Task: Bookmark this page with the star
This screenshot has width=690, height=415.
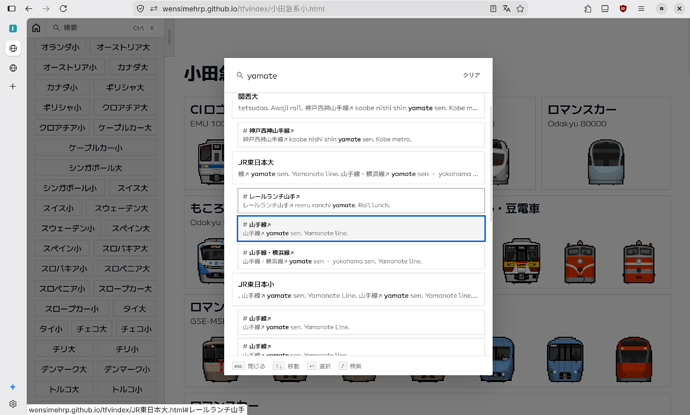Action: point(520,8)
